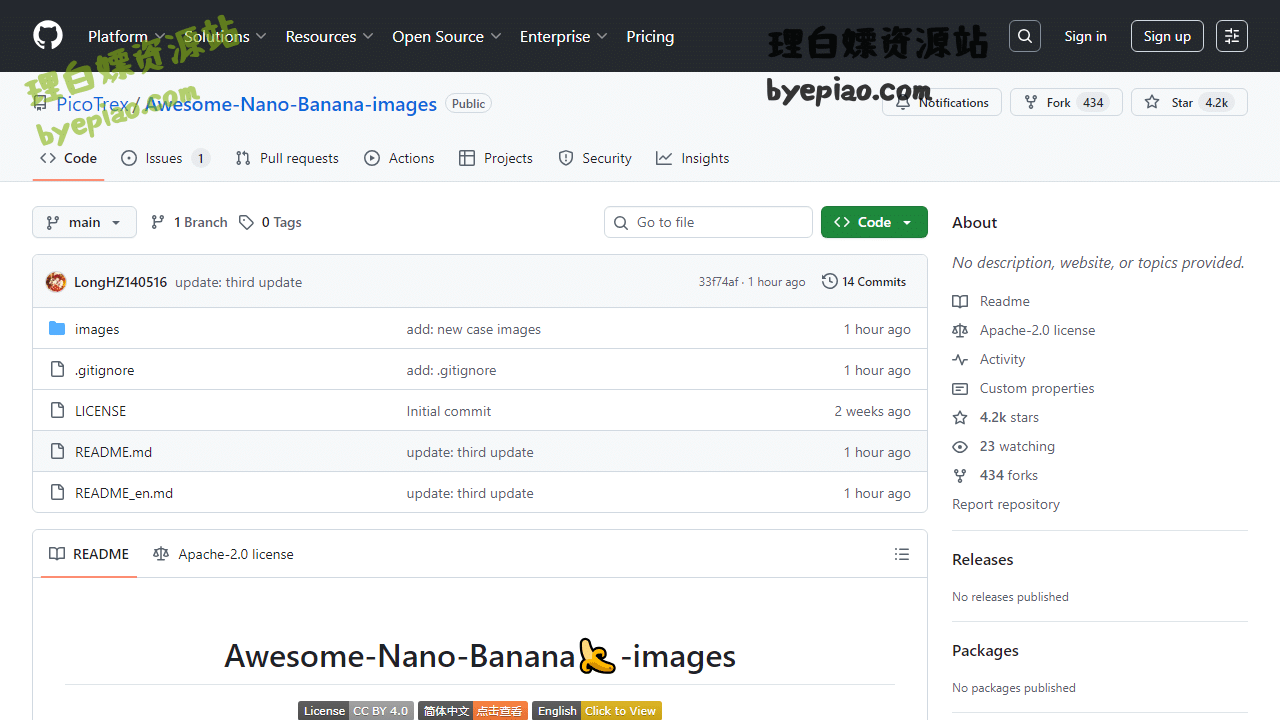Open the Packages heading link
This screenshot has width=1280, height=720.
pyautogui.click(x=985, y=650)
